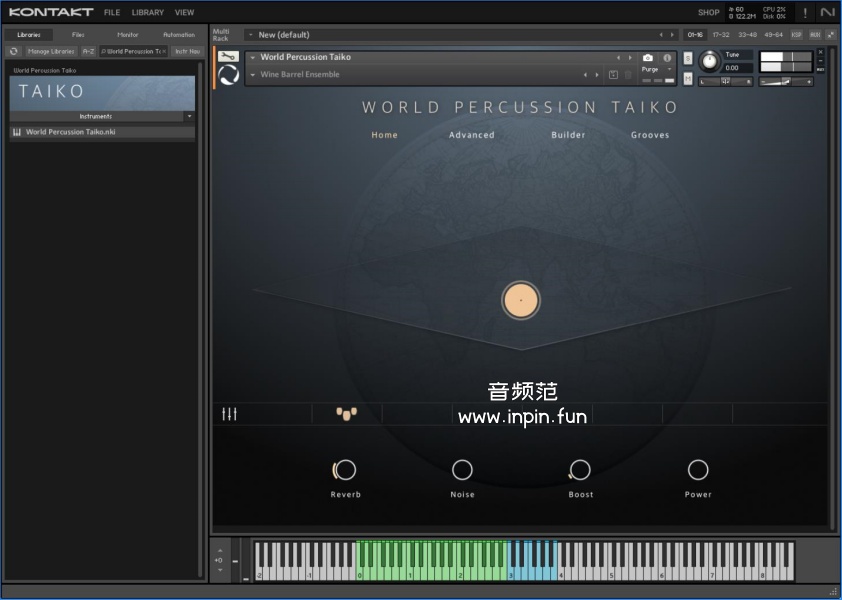Screen dimensions: 842x600
Task: Switch to the Monitor browser tab
Action: [128, 34]
